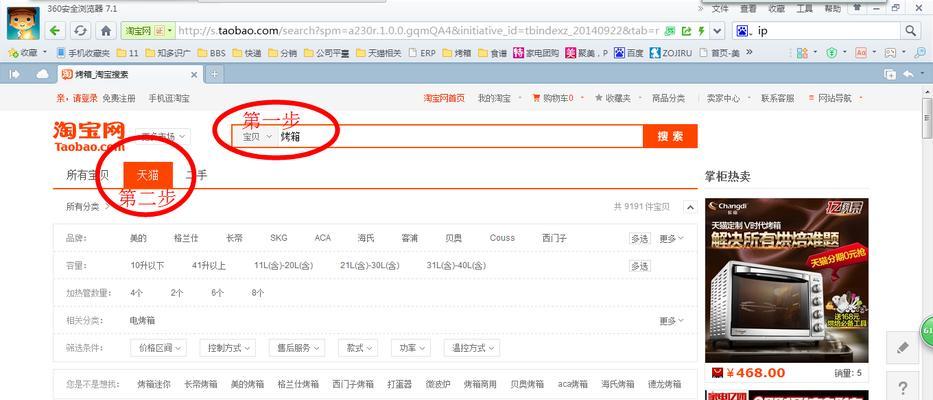Image resolution: width=933 pixels, height=400 pixels.
Task: Open the 淘宝网首页 link
Action: (444, 98)
